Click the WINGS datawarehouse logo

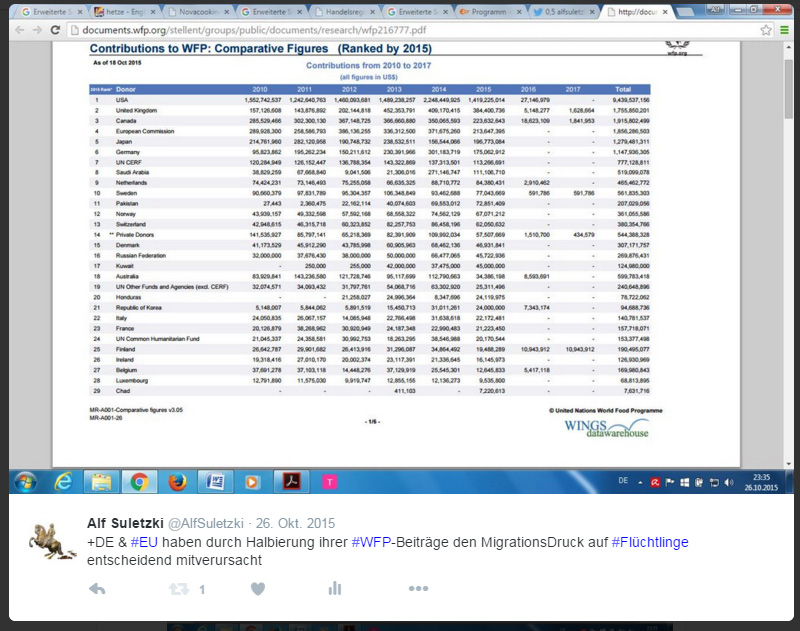[606, 428]
